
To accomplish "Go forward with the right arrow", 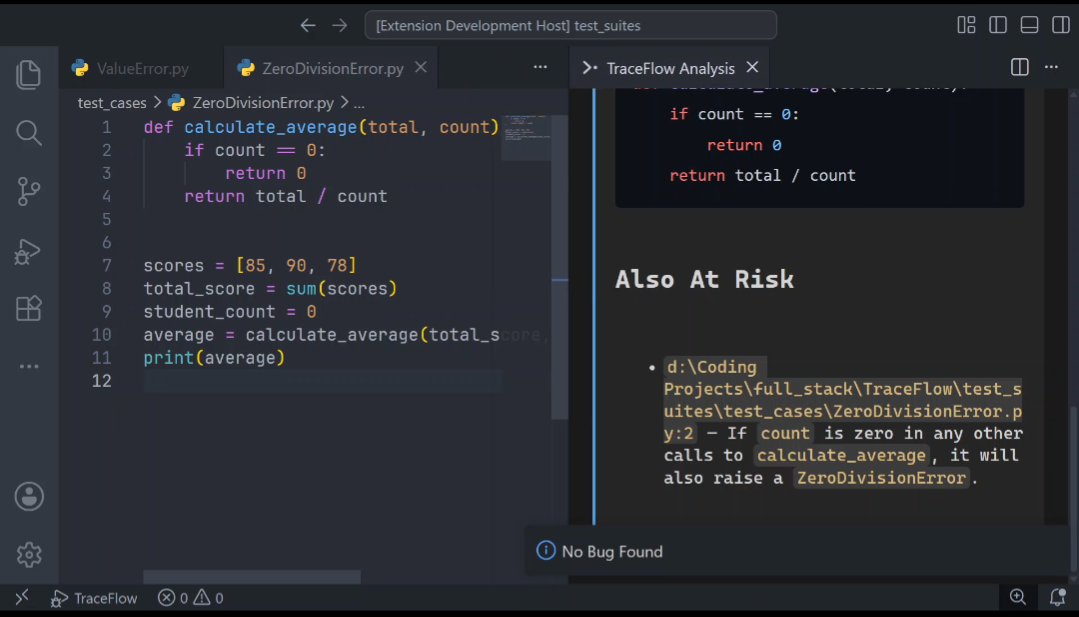I will click(x=340, y=25).
